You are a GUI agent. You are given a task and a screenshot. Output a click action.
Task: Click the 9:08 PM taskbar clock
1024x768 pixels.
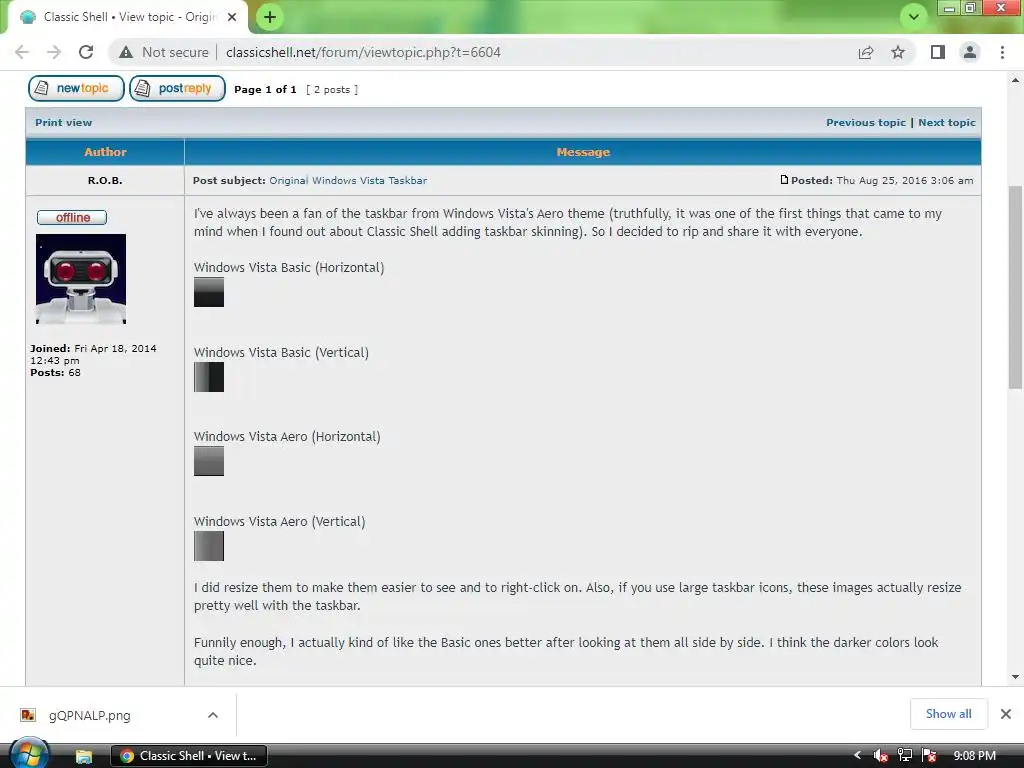pos(974,756)
